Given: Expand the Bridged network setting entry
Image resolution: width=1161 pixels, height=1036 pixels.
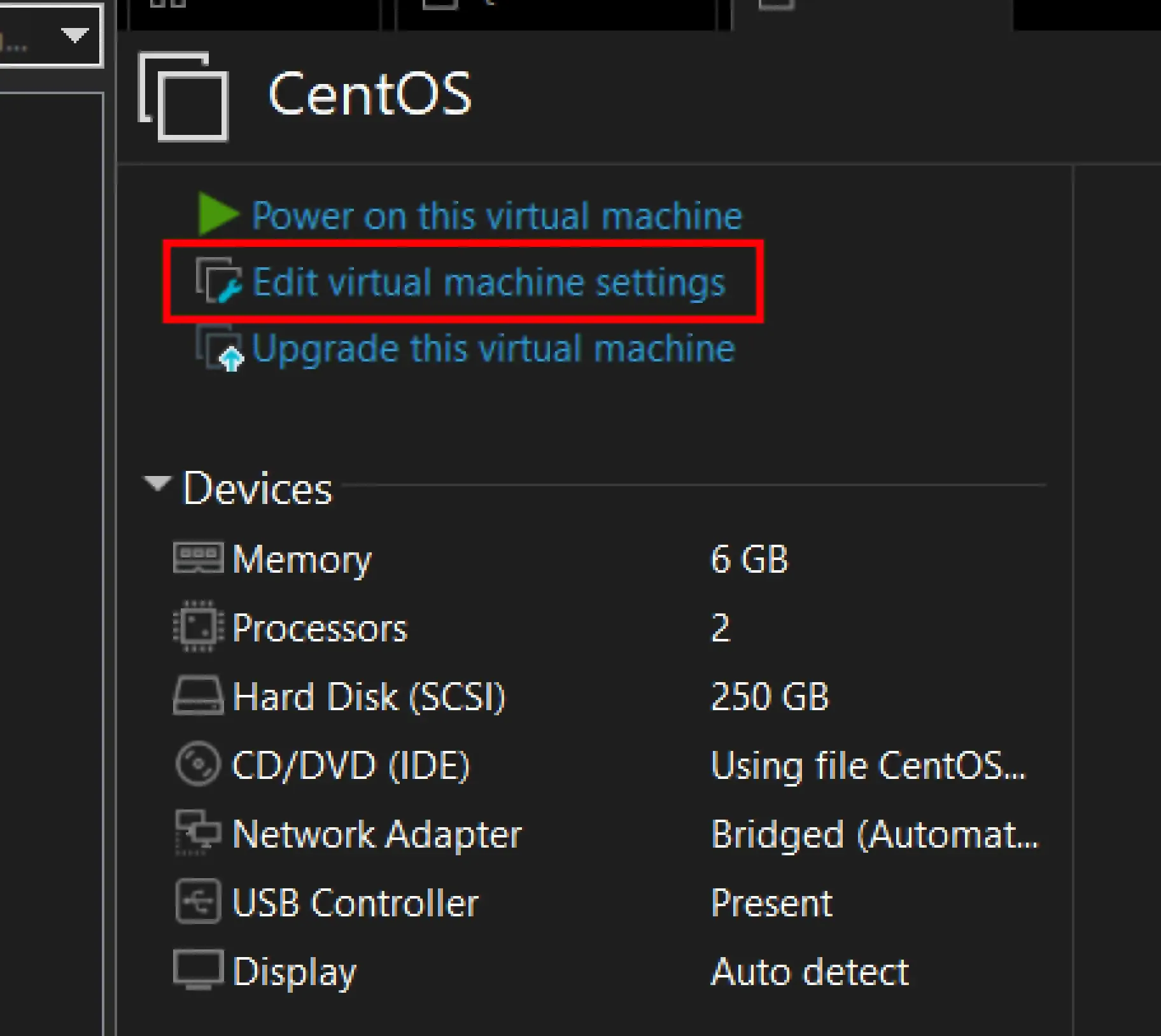Looking at the screenshot, I should (875, 834).
